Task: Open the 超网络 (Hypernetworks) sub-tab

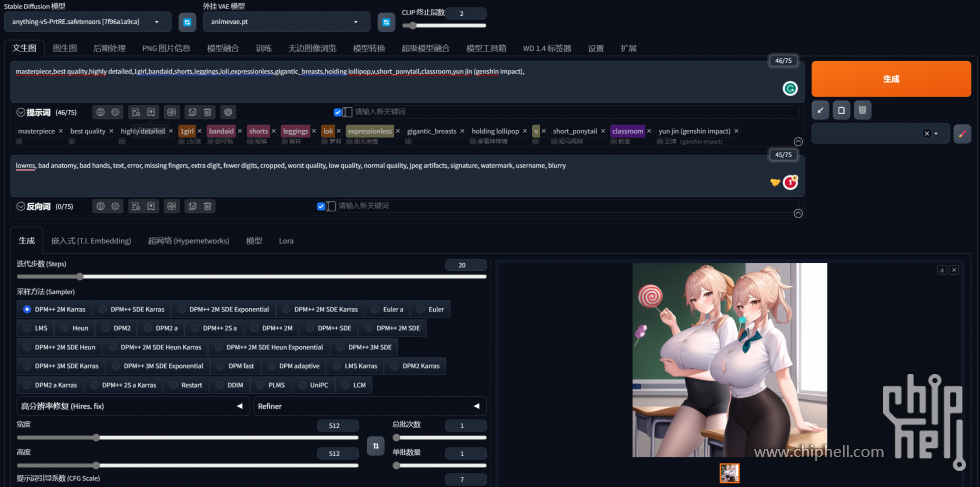Action: tap(189, 241)
